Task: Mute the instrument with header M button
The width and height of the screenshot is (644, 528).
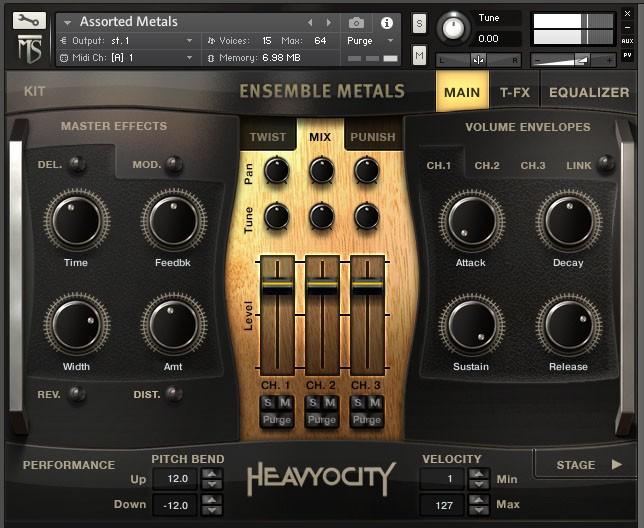Action: pyautogui.click(x=419, y=55)
